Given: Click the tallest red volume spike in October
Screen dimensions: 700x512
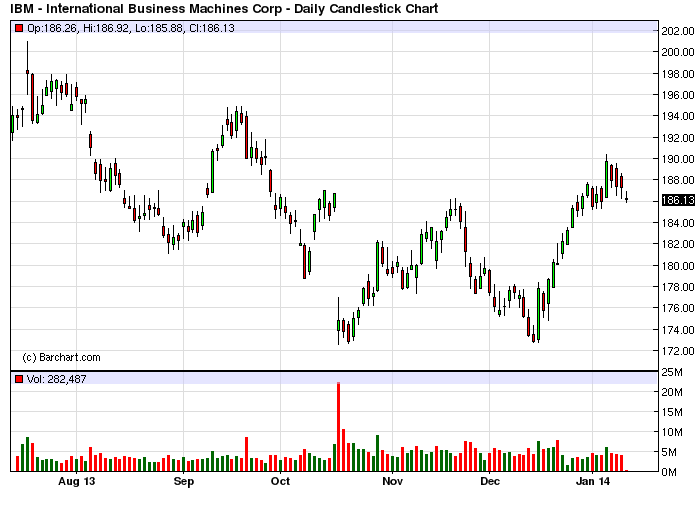Looking at the screenshot, I should 338,427.
